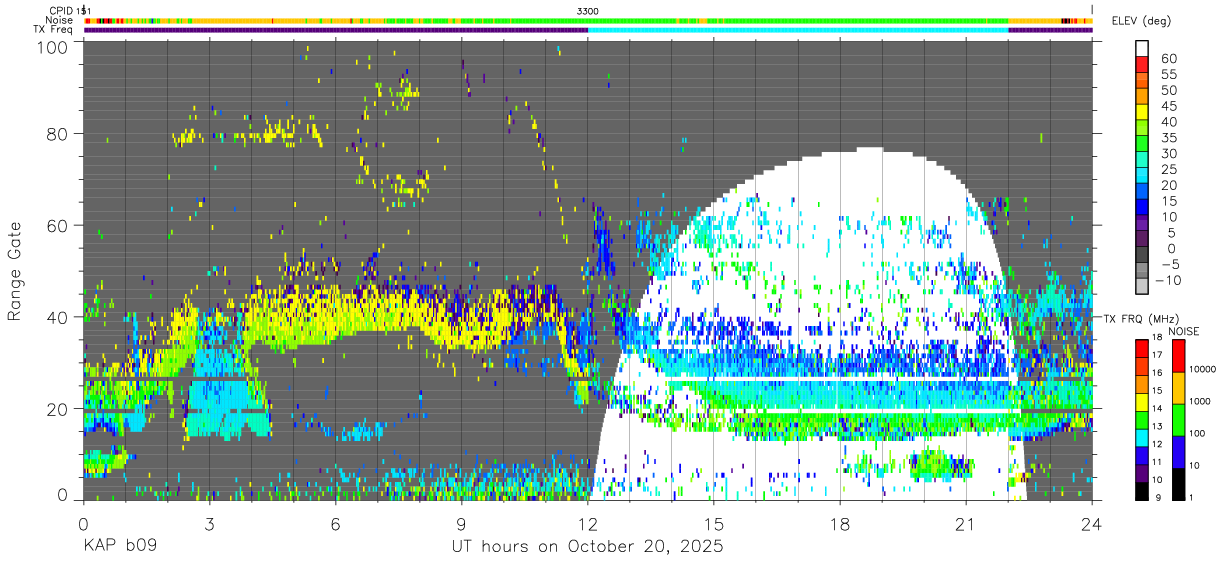Viewport: 1228px width, 567px height.
Task: Click TX FRQ yellow swatch between 14 and 15
Action: pos(1142,402)
